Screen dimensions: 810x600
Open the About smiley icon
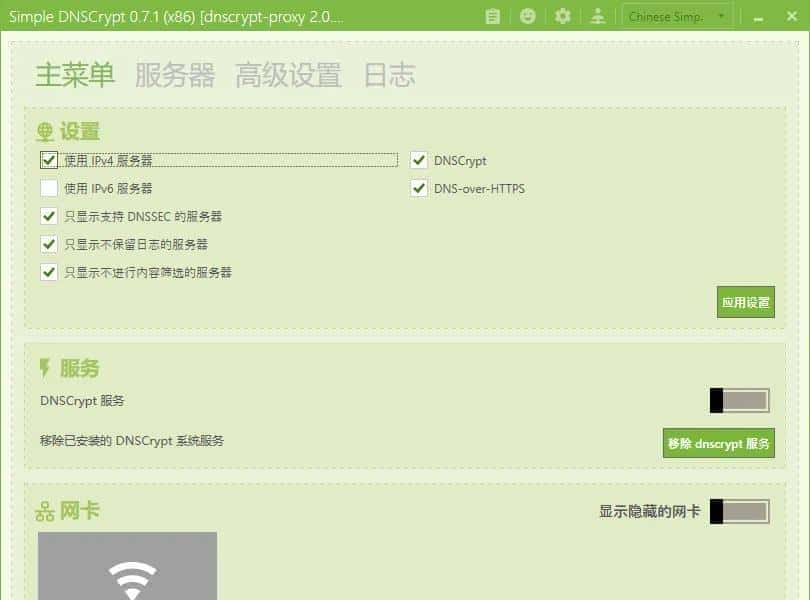pos(526,16)
